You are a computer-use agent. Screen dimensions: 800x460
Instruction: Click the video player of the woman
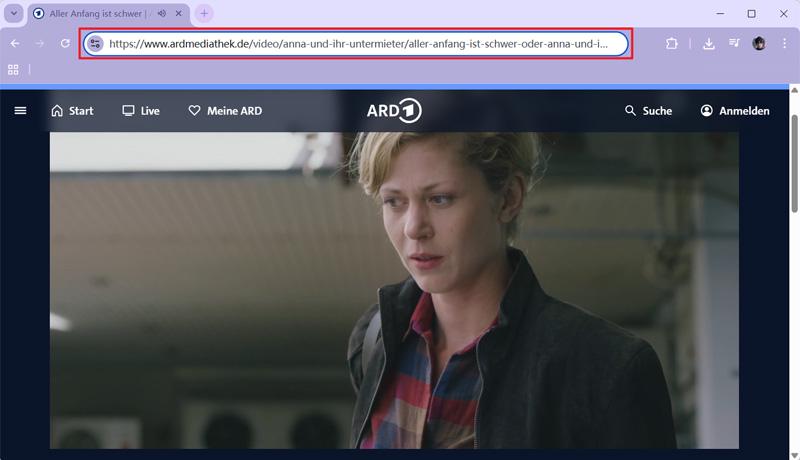pyautogui.click(x=394, y=290)
